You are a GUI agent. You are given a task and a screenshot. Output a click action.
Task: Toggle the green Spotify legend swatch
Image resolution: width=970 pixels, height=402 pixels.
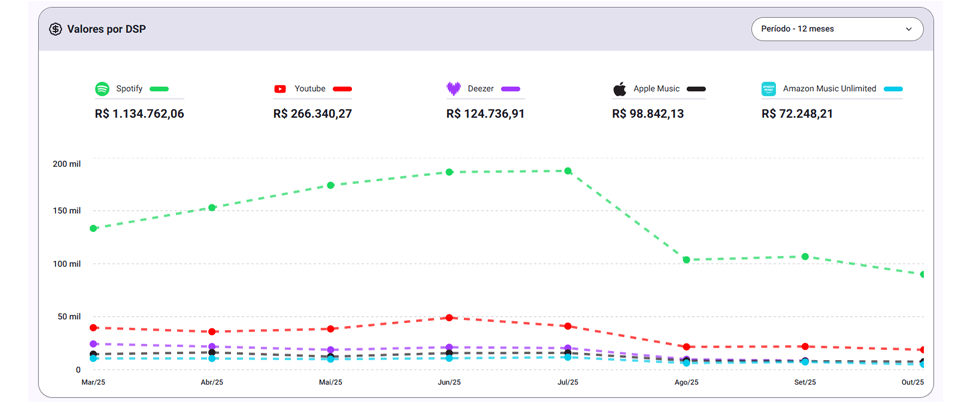click(x=158, y=89)
